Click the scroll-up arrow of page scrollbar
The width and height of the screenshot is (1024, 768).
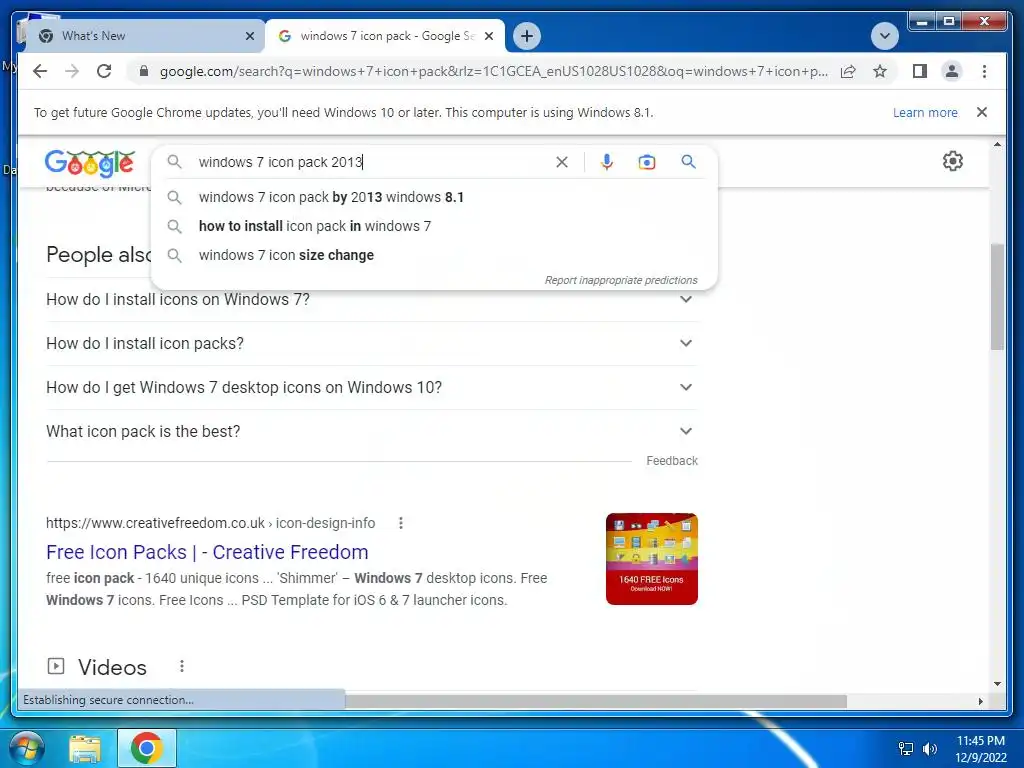pyautogui.click(x=997, y=144)
